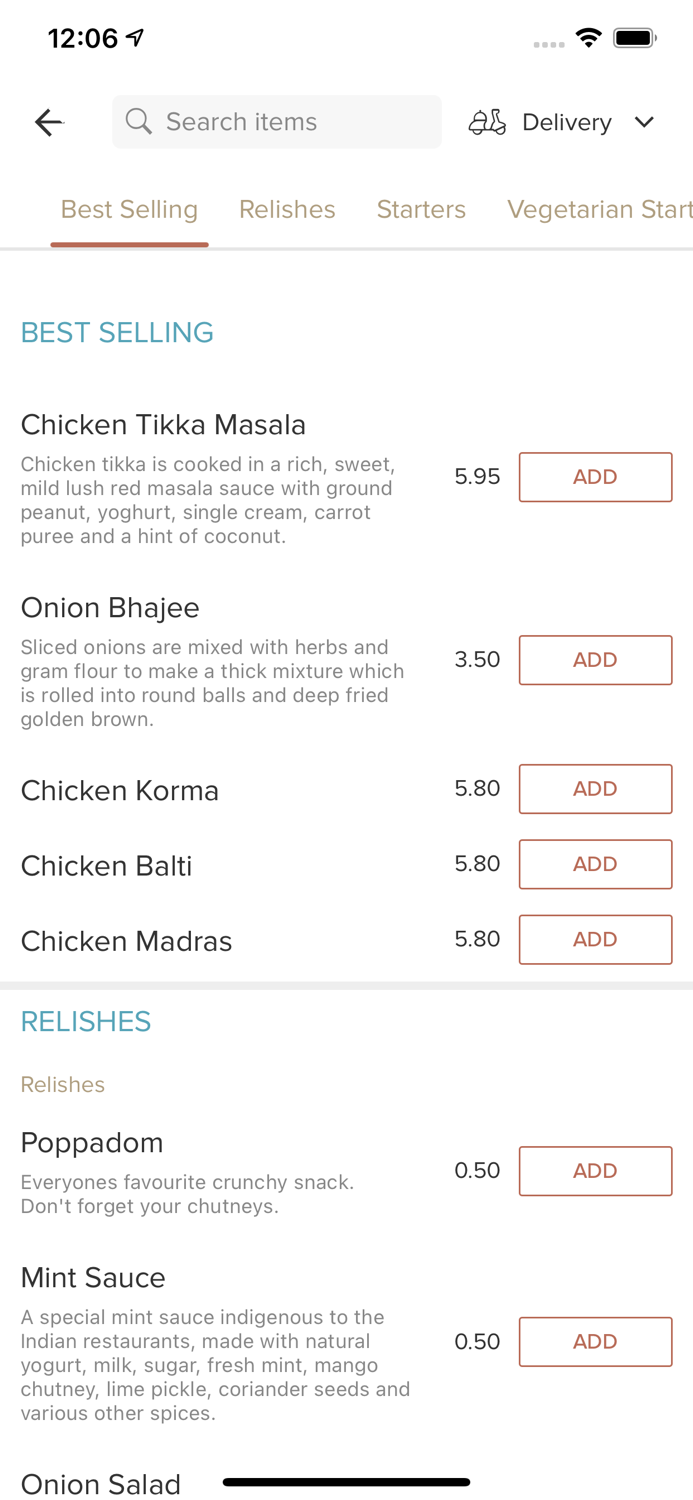Tap the Wi-Fi icon in the status bar
The width and height of the screenshot is (693, 1500).
coord(588,37)
